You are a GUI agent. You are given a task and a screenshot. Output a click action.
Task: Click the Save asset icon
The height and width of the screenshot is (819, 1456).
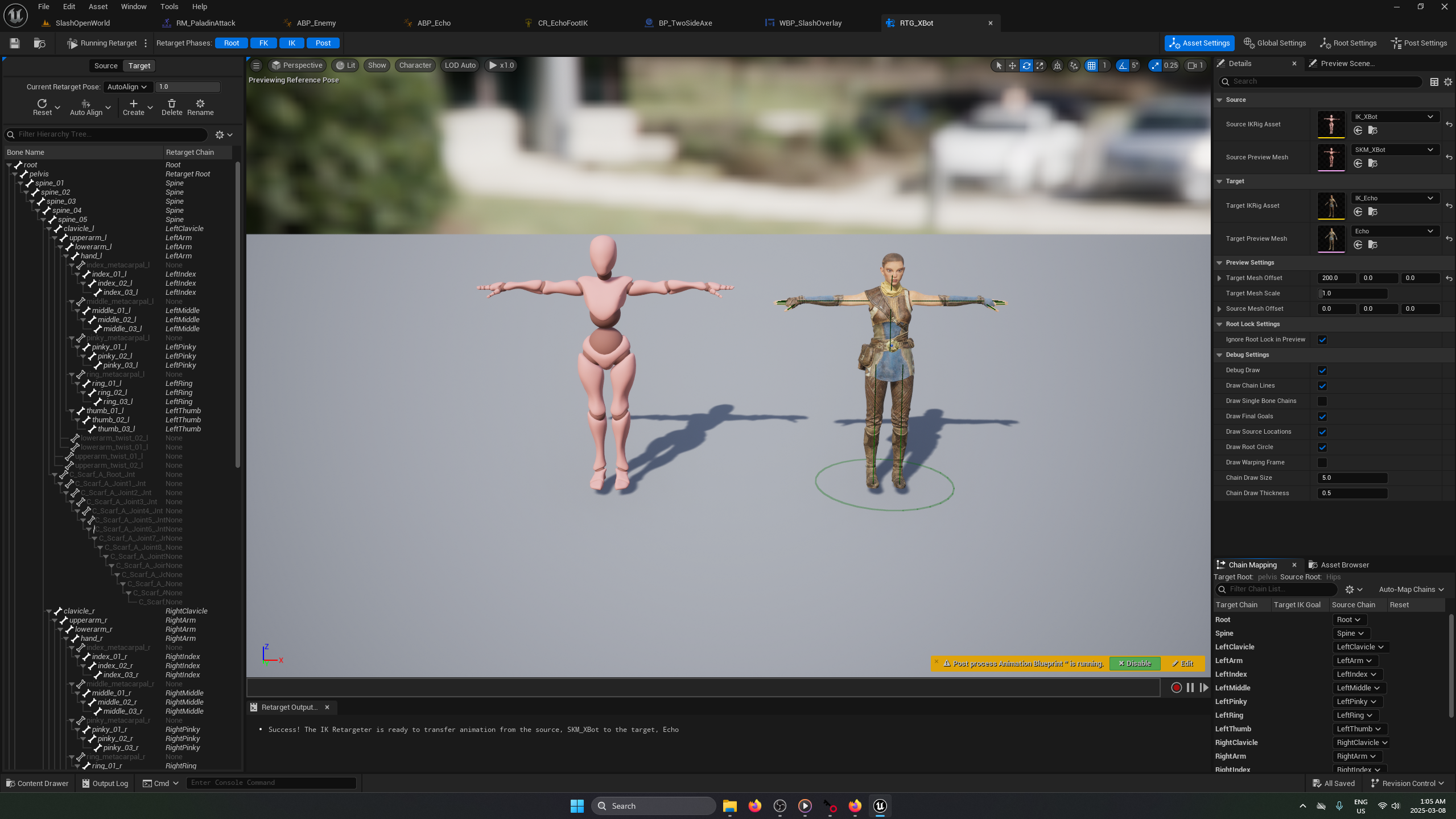pyautogui.click(x=15, y=43)
